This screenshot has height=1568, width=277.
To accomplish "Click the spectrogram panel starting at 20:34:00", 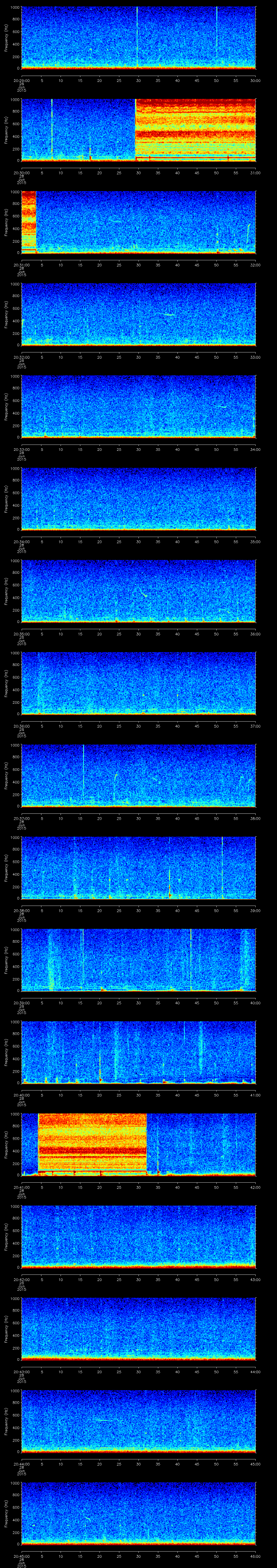I will 138,499.
